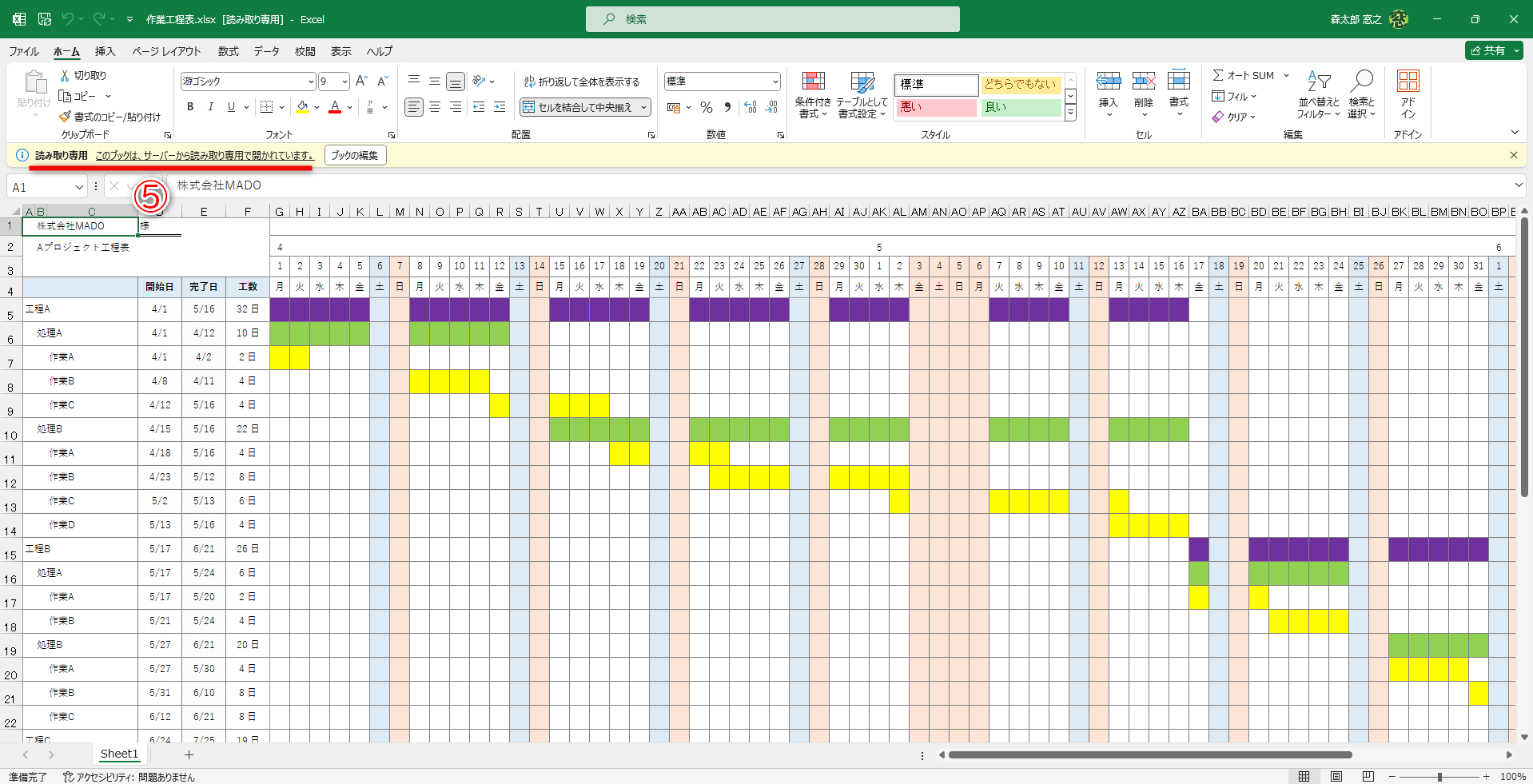Toggle Wrap Text (折り返して全体を表示する)

point(582,82)
